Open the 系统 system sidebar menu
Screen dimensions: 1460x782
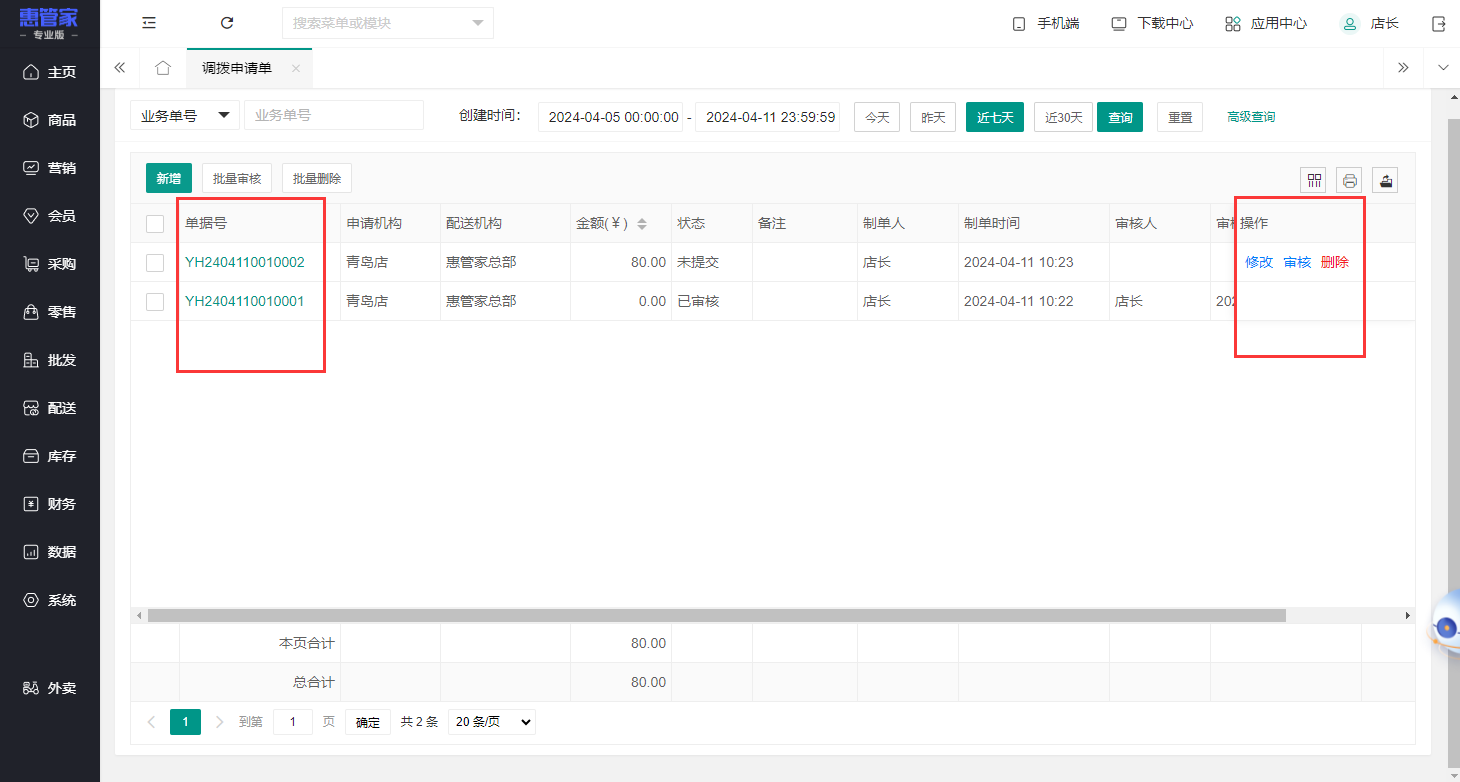(x=50, y=600)
